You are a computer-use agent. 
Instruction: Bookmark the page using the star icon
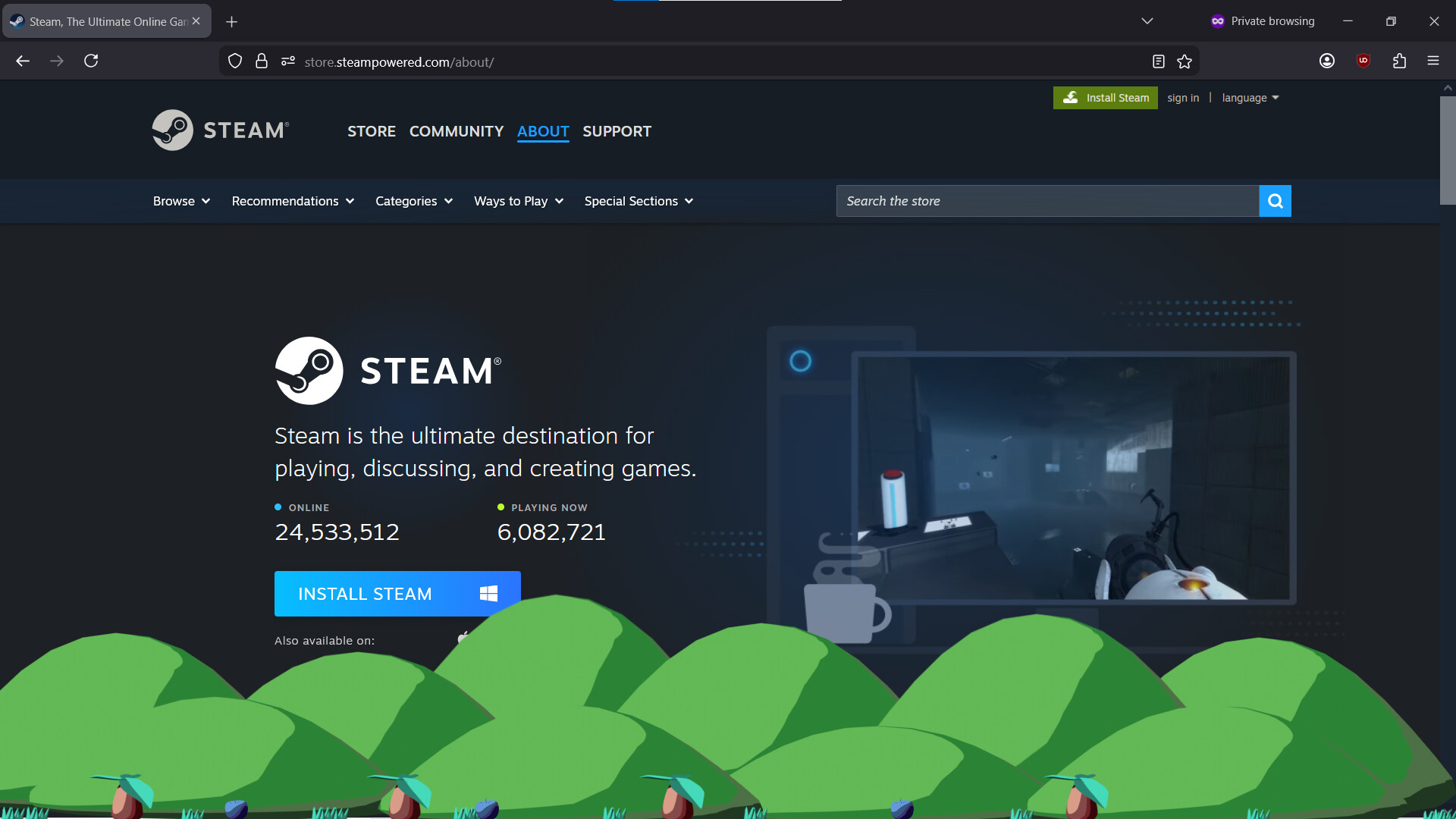[1185, 61]
